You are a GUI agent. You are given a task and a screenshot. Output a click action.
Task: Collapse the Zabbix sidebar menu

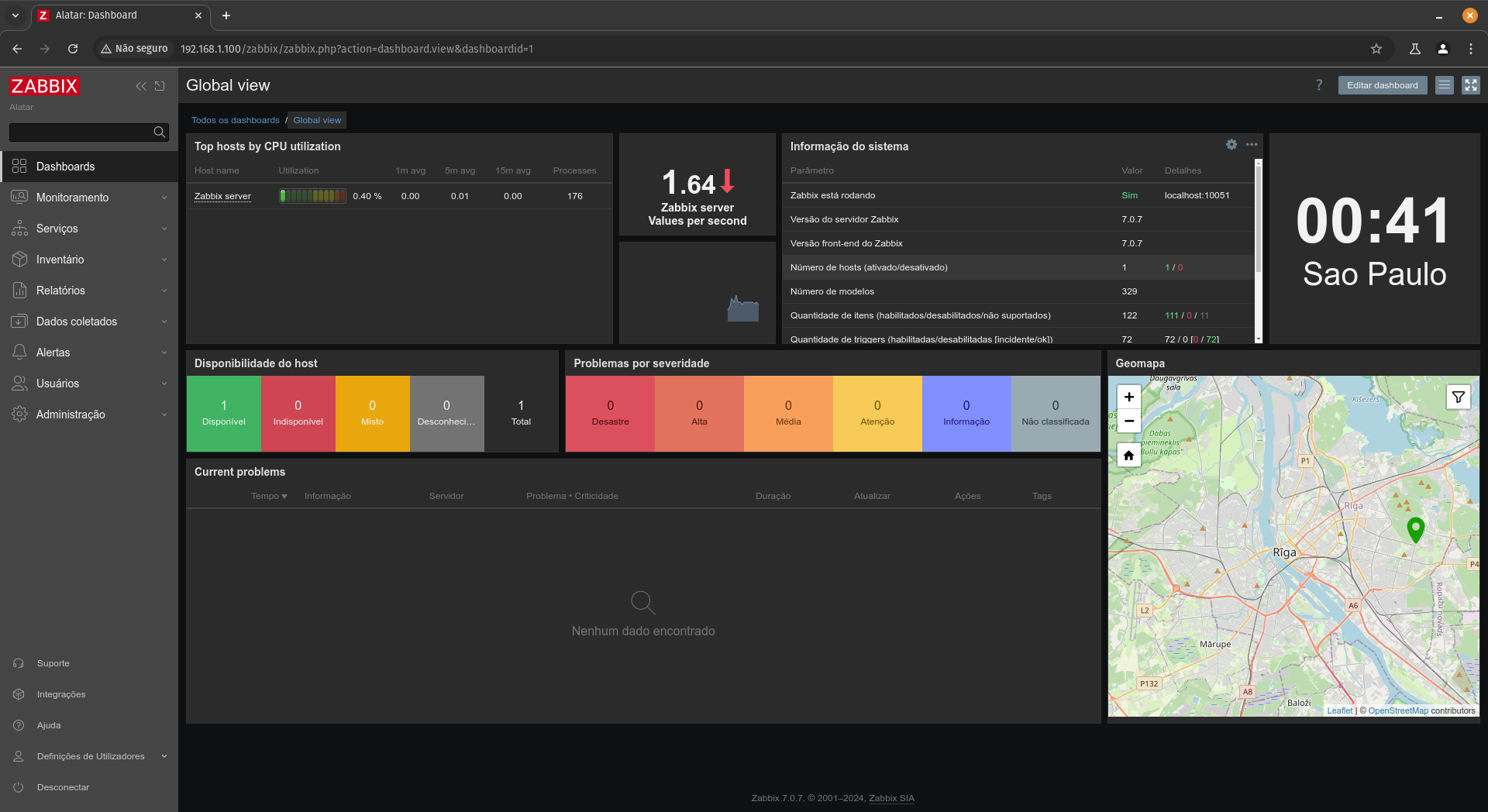pos(140,86)
